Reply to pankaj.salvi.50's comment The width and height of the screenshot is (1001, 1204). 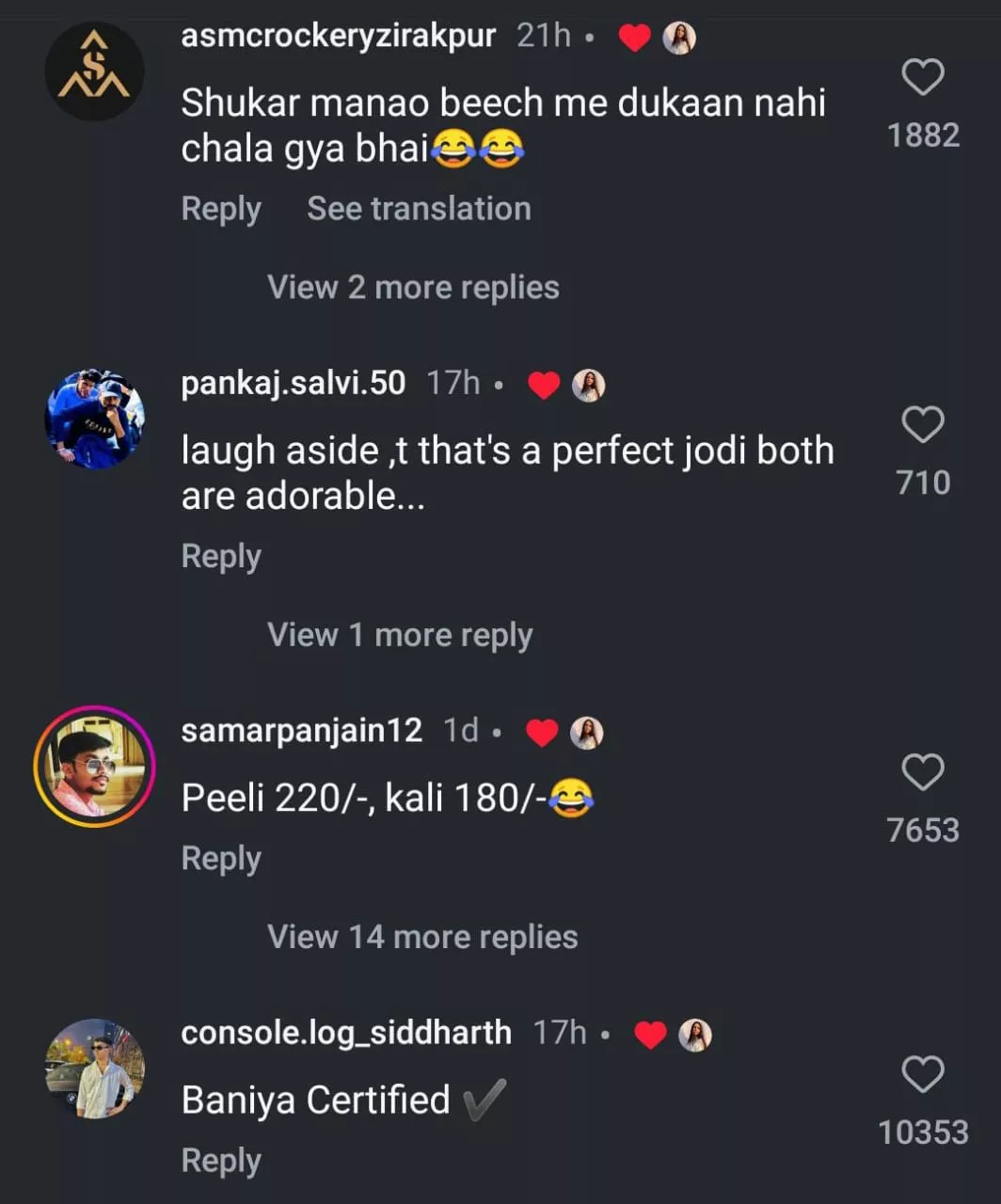click(x=221, y=557)
